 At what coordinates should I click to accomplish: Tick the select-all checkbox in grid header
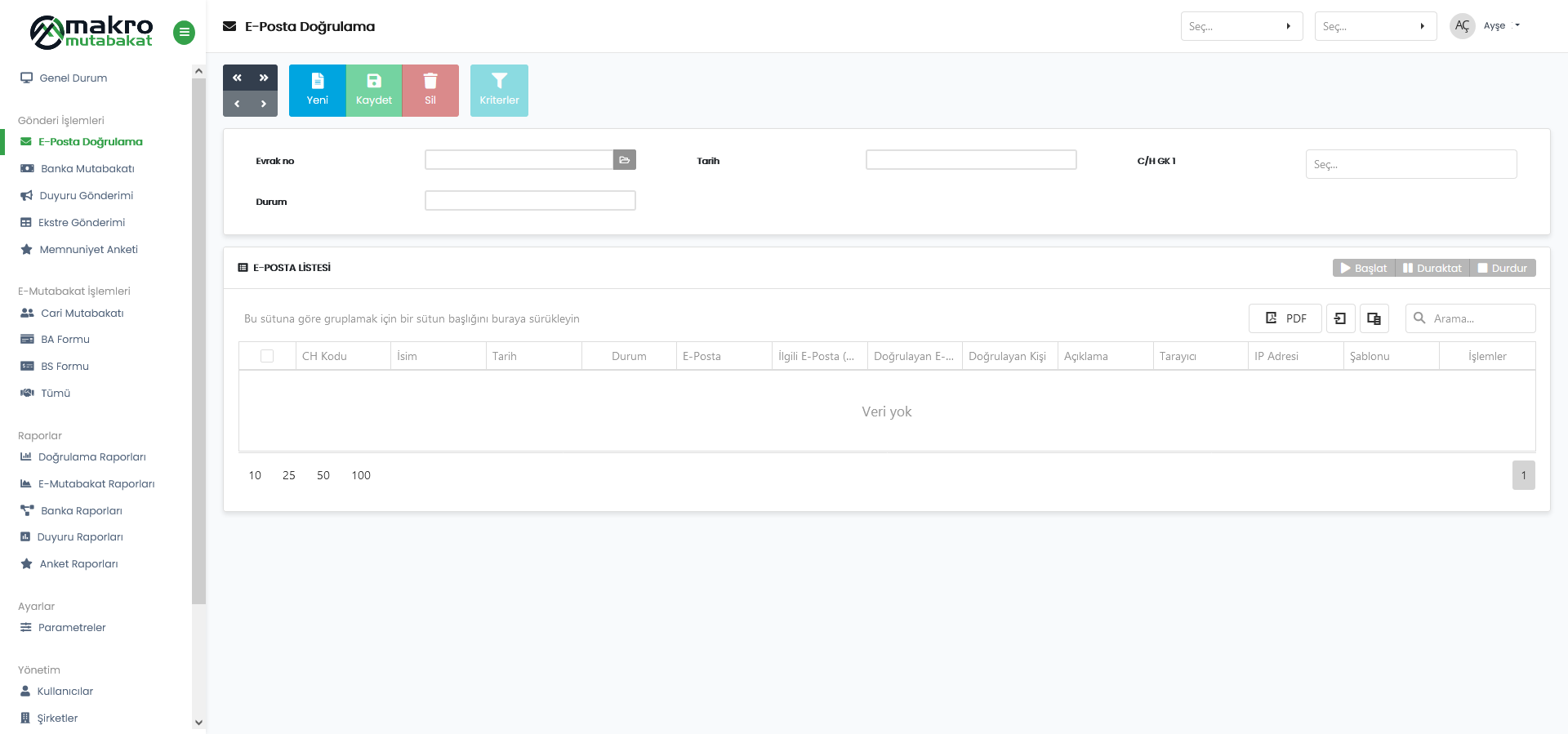(x=267, y=356)
